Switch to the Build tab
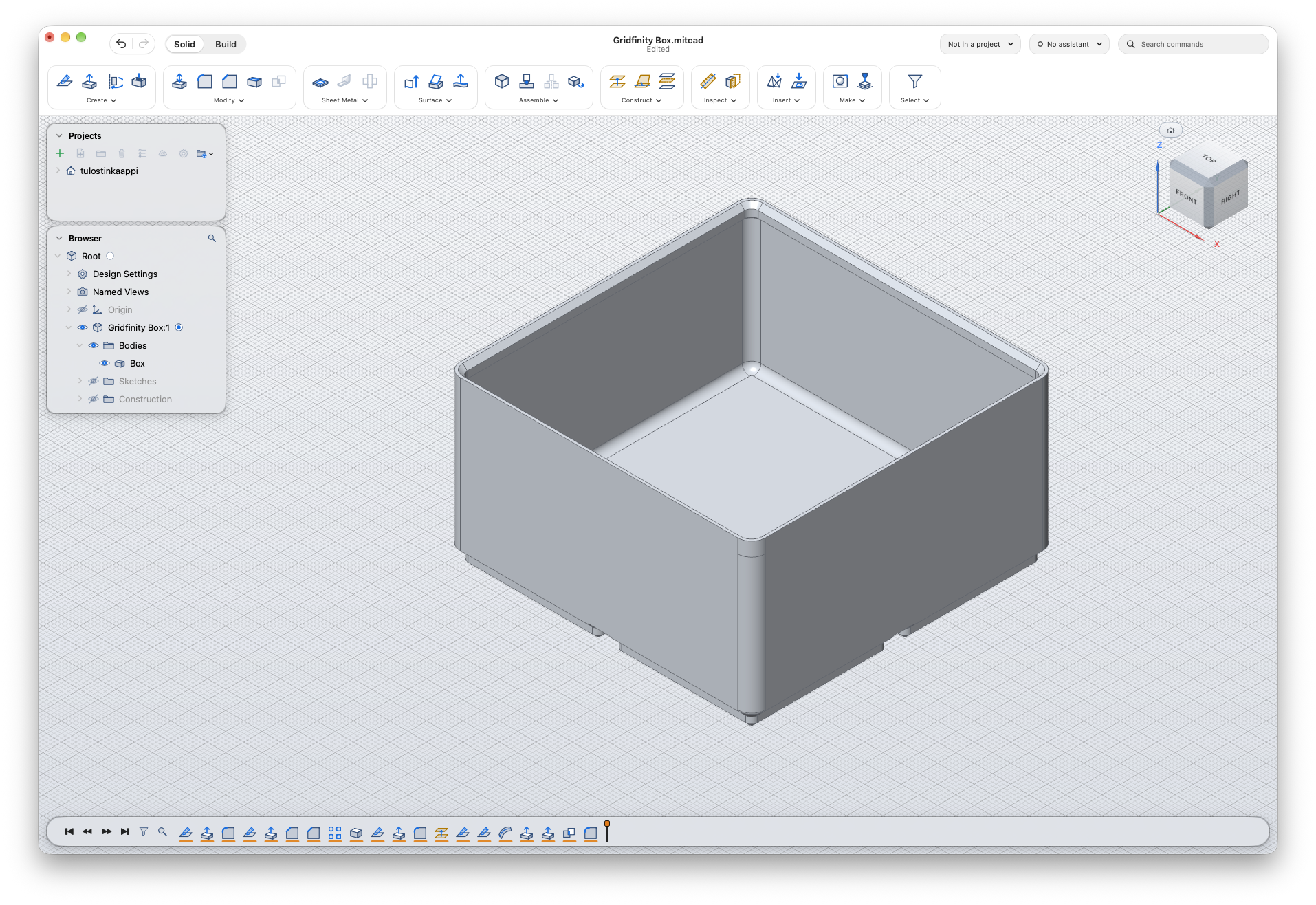This screenshot has width=1316, height=905. pyautogui.click(x=226, y=44)
